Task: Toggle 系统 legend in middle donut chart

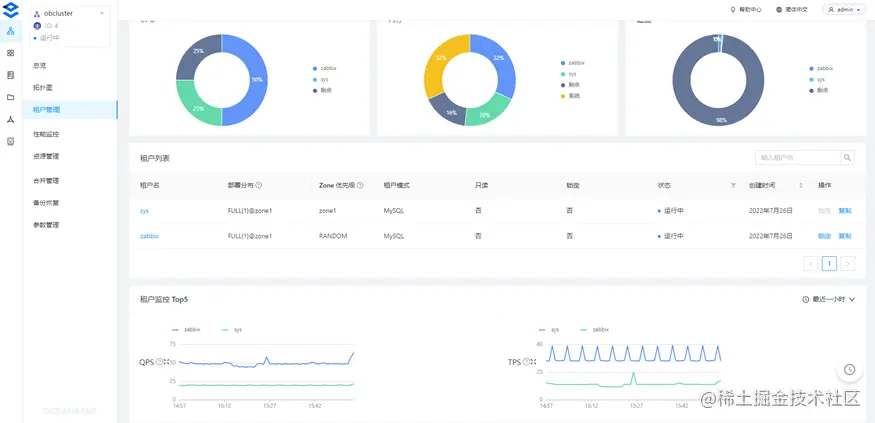Action: pos(570,95)
